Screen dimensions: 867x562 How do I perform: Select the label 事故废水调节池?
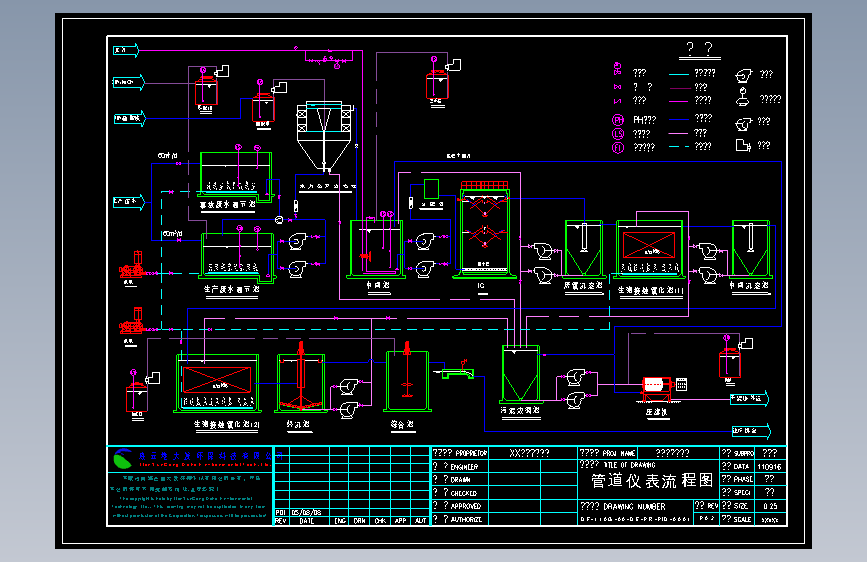click(x=227, y=205)
